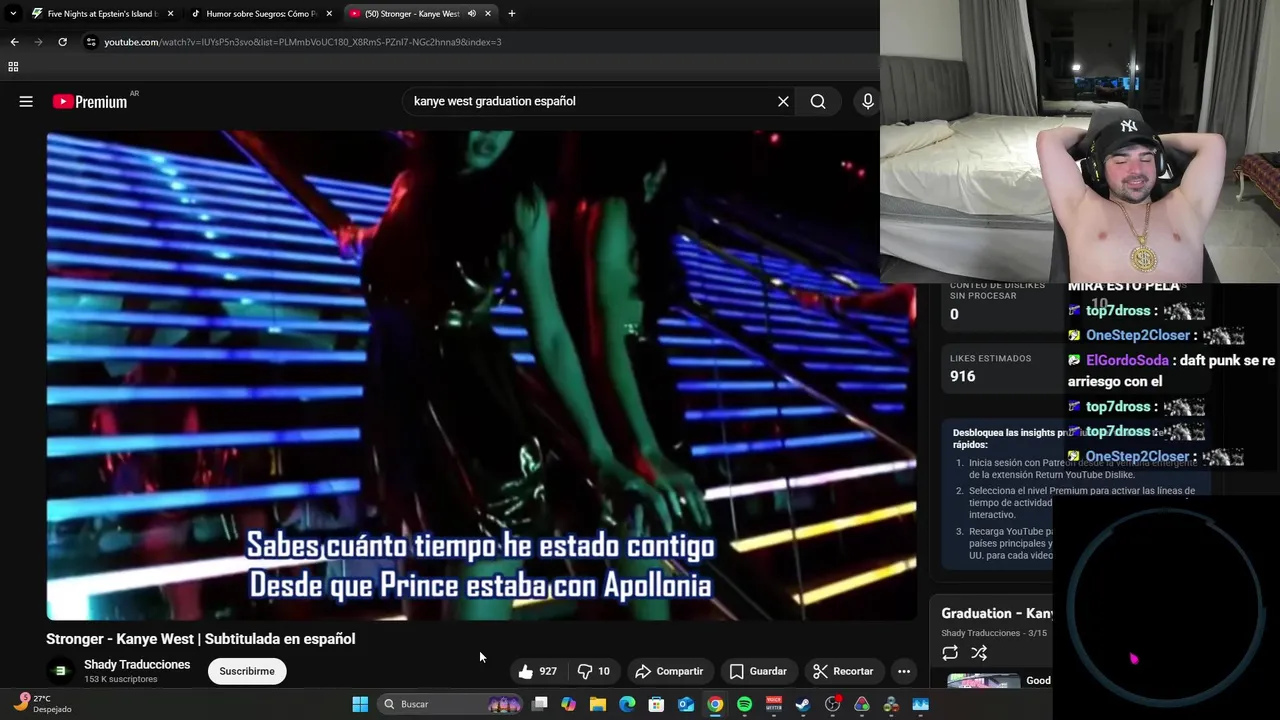
Task: Open Microsoft Edge from taskbar
Action: click(x=627, y=704)
